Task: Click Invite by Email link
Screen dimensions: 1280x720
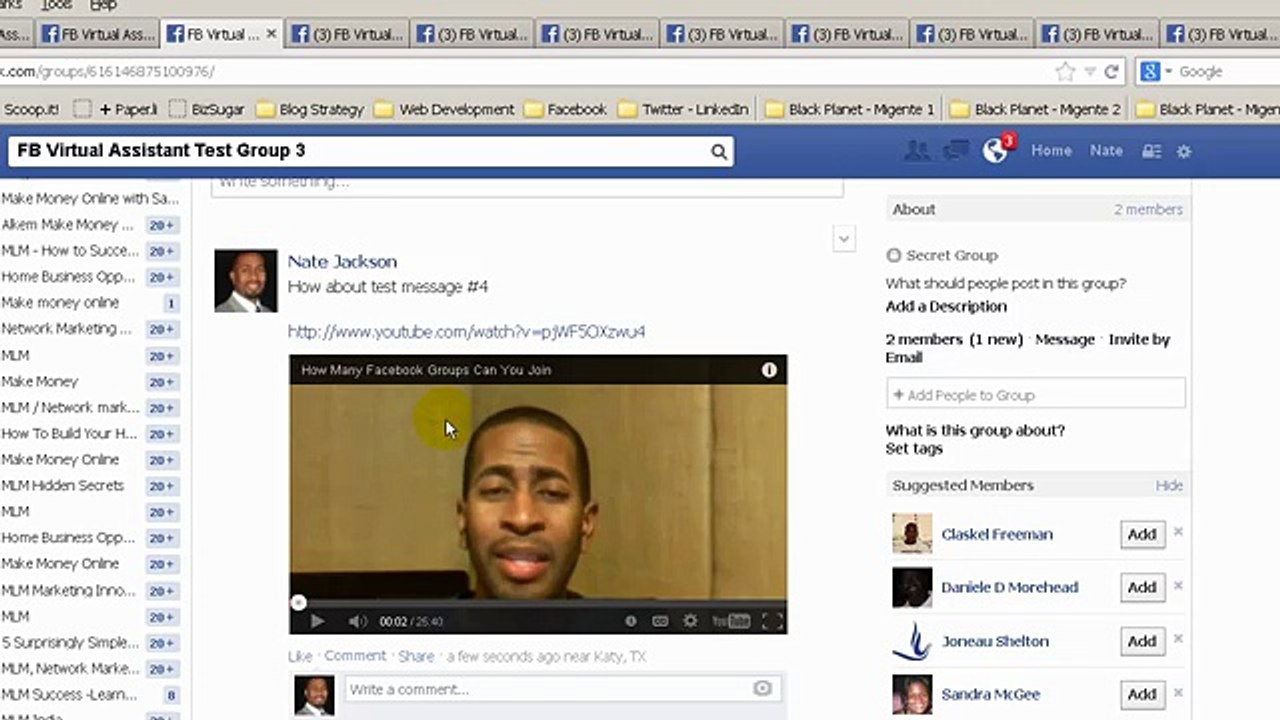Action: [x=1027, y=348]
